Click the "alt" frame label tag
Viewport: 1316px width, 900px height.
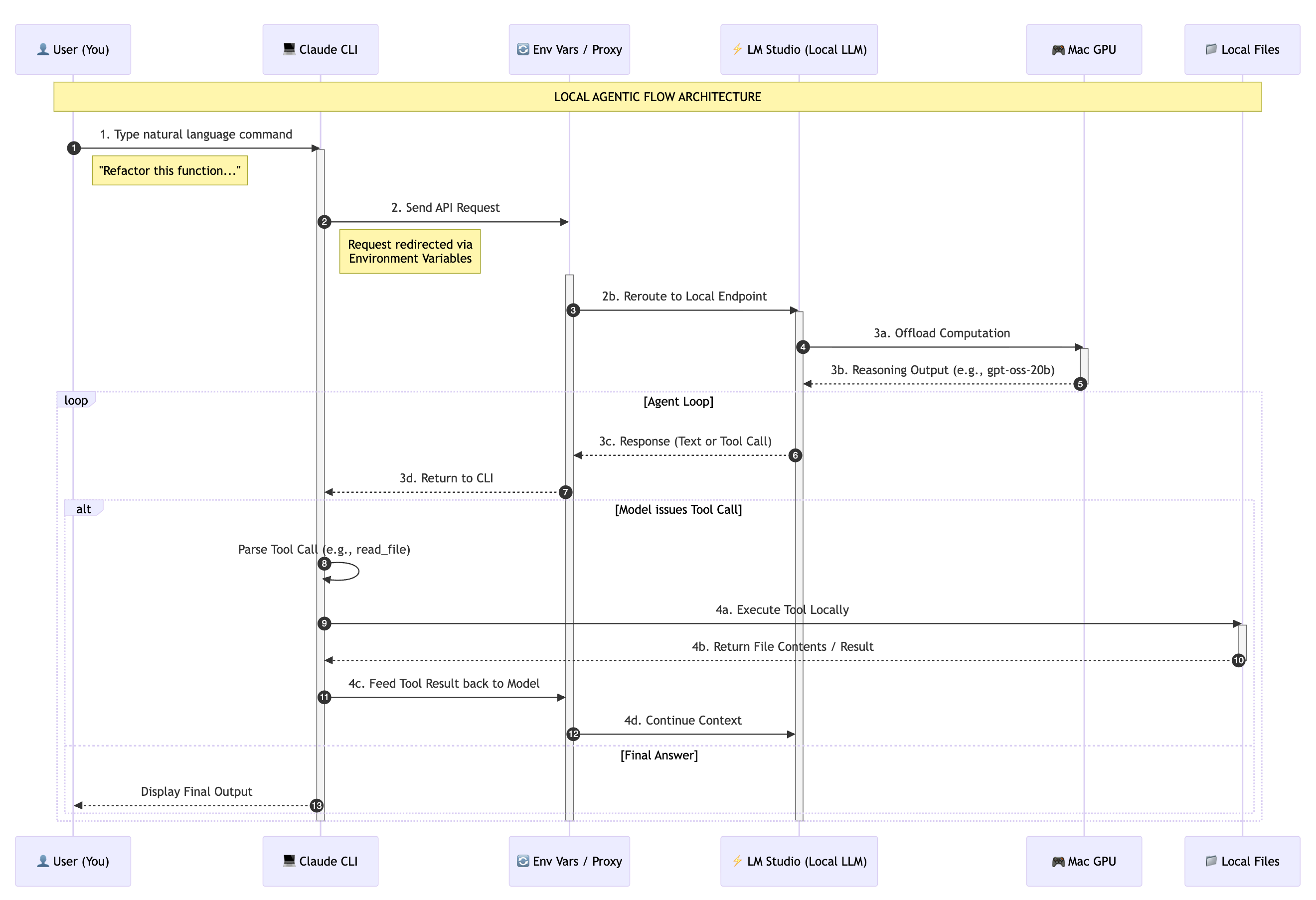[x=83, y=509]
